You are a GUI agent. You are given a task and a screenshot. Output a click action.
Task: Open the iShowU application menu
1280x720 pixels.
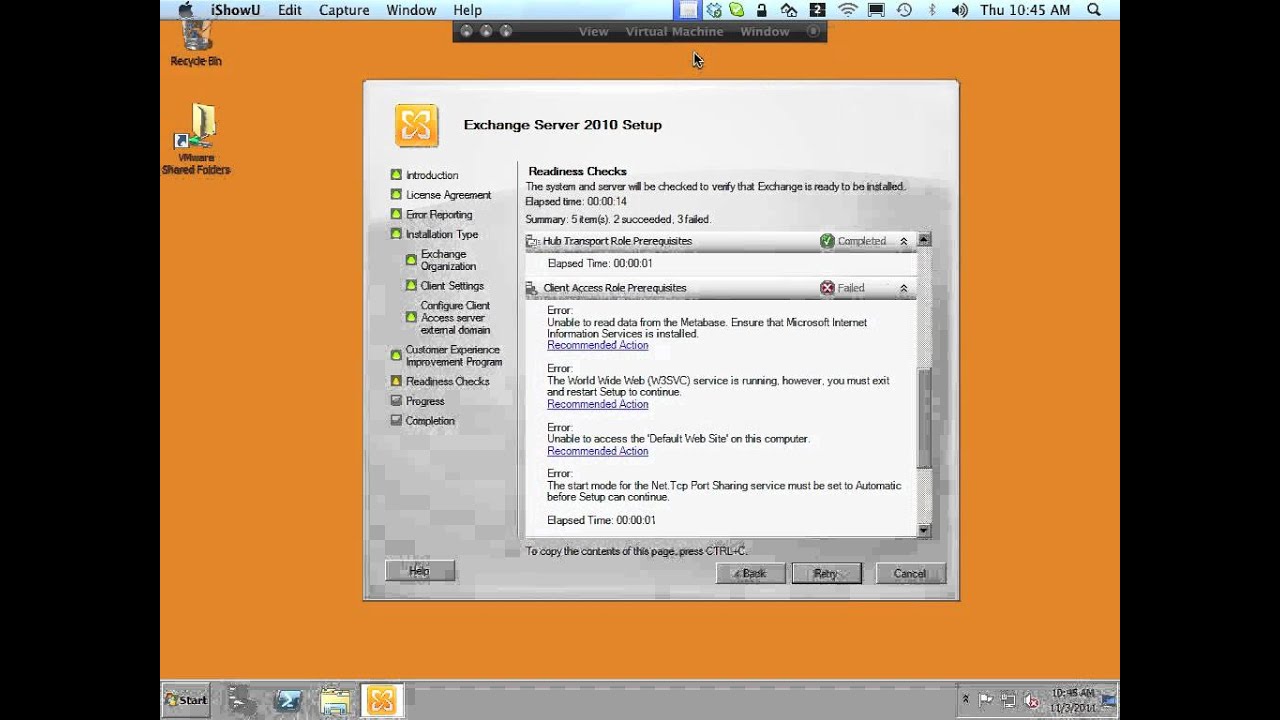coord(235,10)
